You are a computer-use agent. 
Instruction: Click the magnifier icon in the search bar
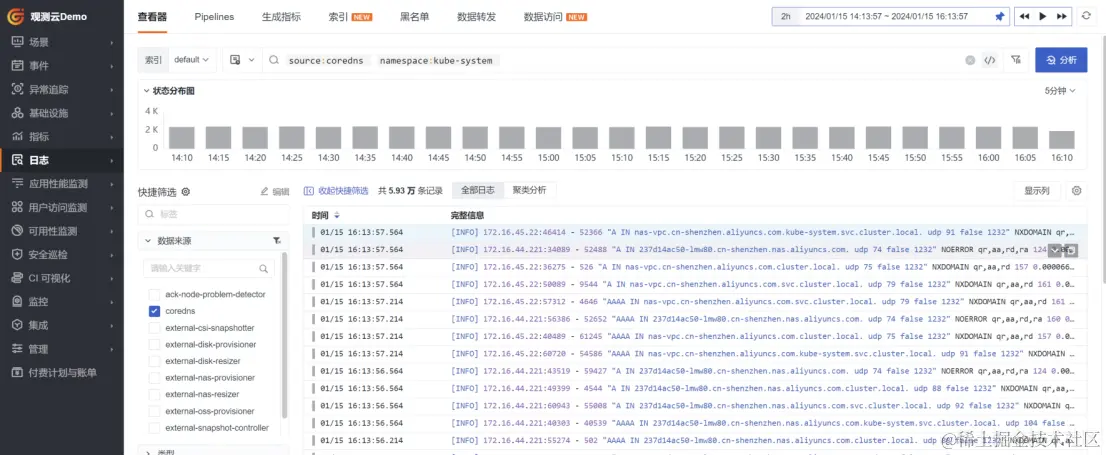click(274, 60)
